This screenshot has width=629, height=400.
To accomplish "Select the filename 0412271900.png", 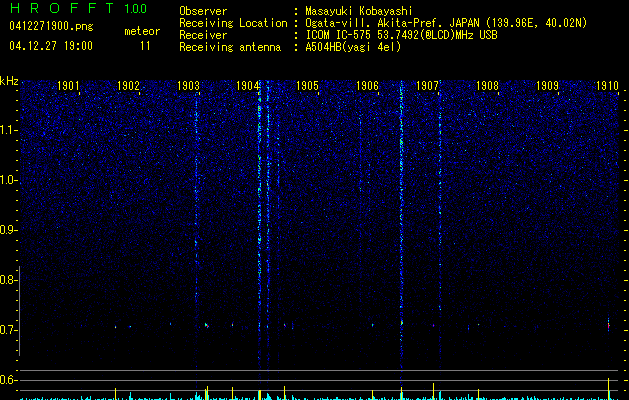I will point(51,27).
